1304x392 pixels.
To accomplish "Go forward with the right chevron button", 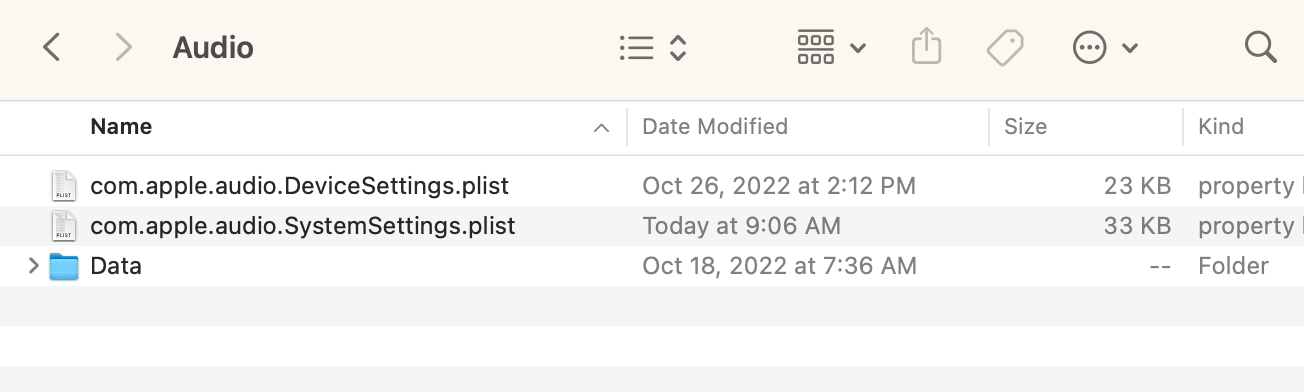I will tap(124, 47).
